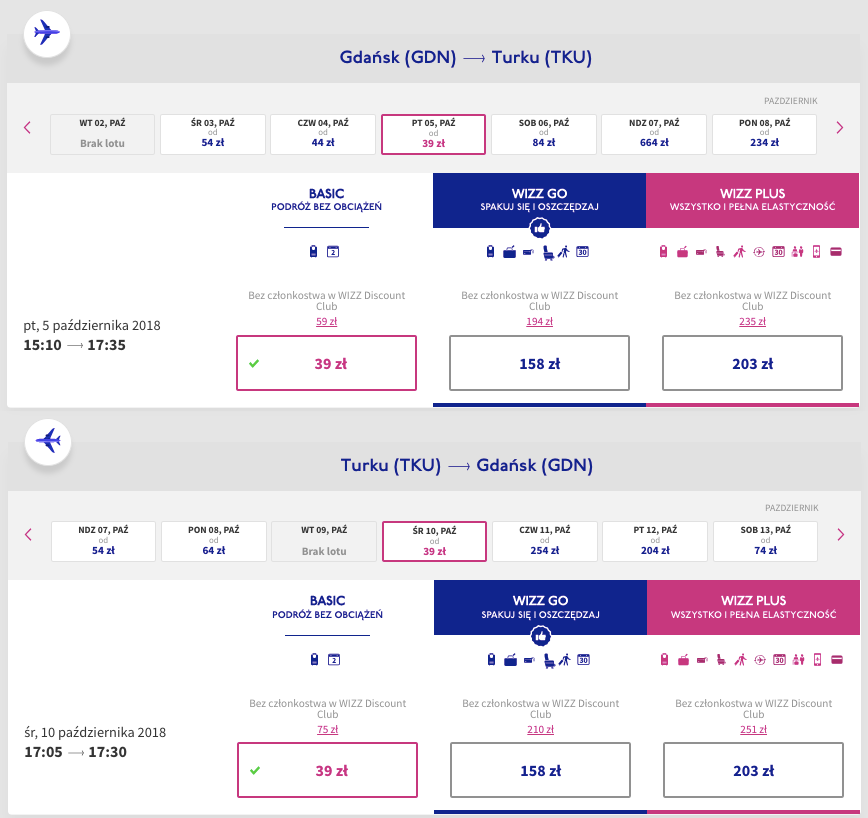Viewport: 868px width, 818px height.
Task: Click WIZZ GO fare header for Gdańsk–Turku
Action: [x=540, y=200]
